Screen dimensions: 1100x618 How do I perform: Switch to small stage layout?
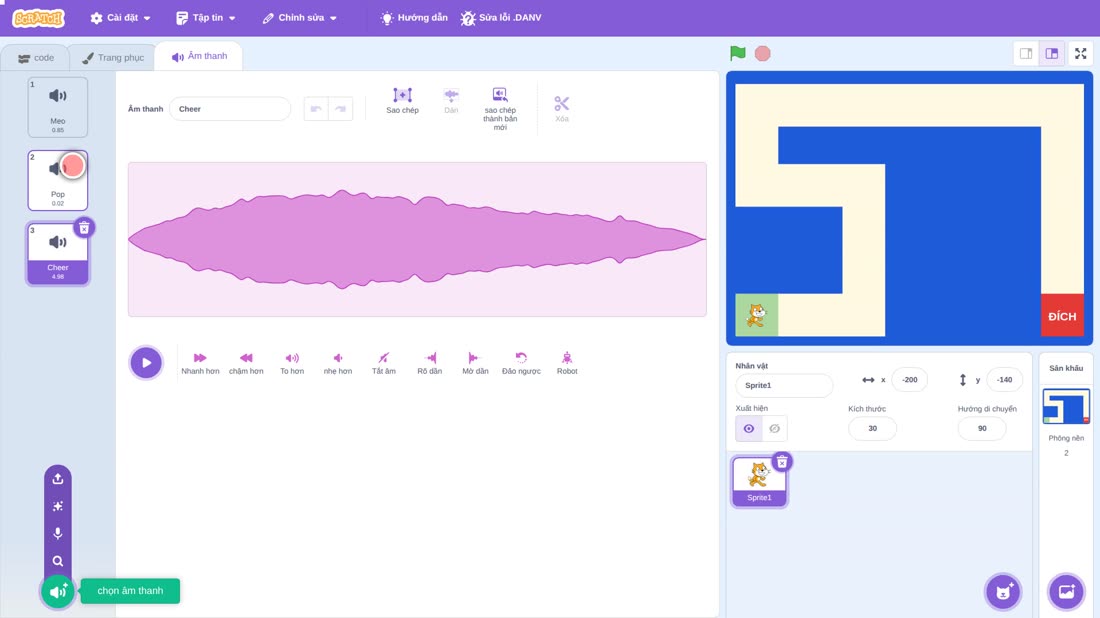(1026, 53)
